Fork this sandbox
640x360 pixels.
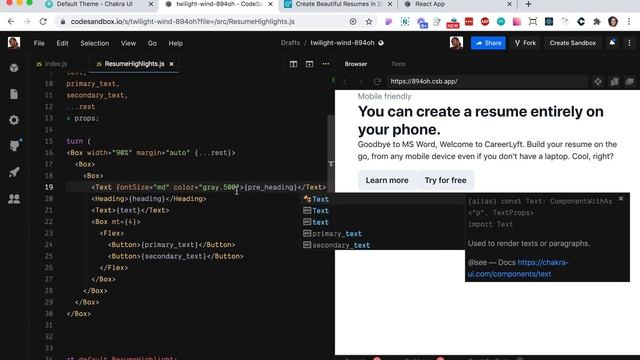[x=525, y=43]
